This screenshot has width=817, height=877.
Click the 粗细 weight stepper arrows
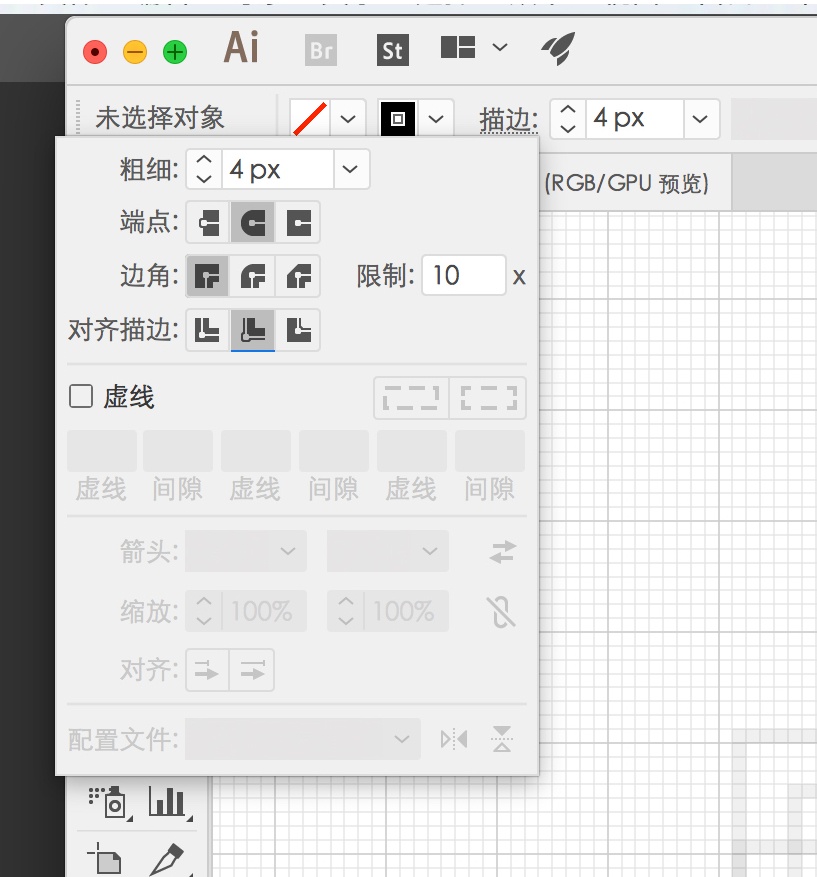tap(204, 169)
